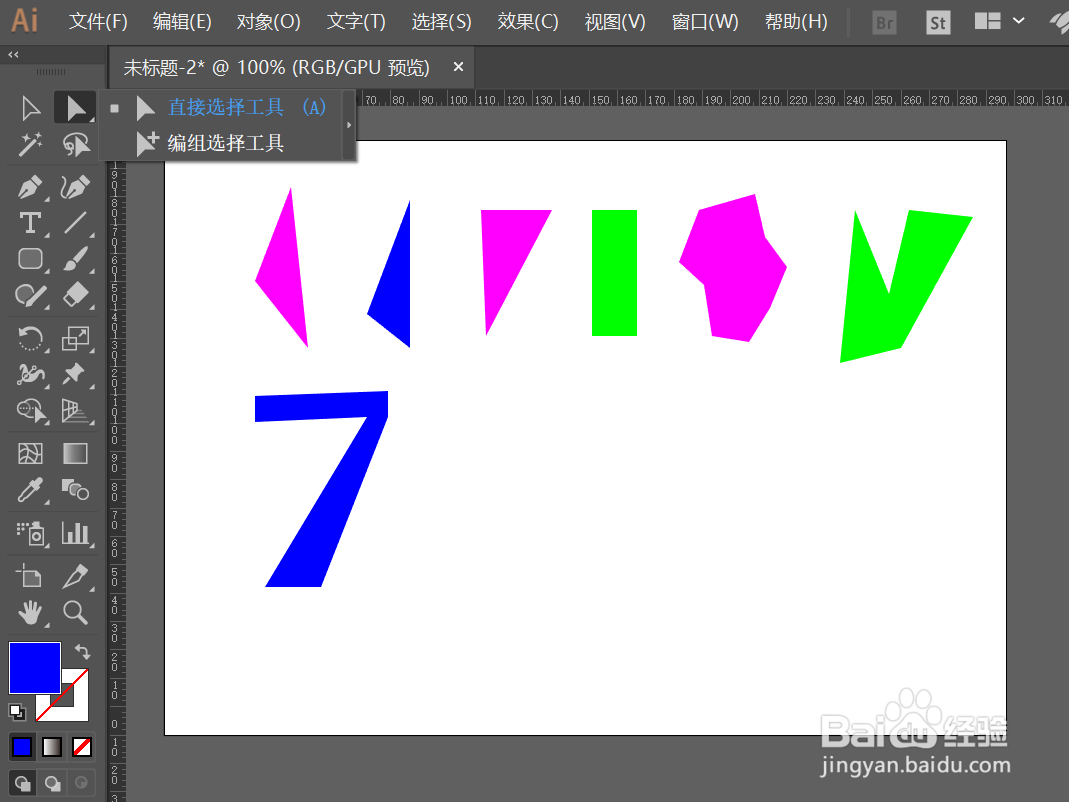Viewport: 1069px width, 802px height.
Task: Select the Selection tool arrow
Action: 30,108
